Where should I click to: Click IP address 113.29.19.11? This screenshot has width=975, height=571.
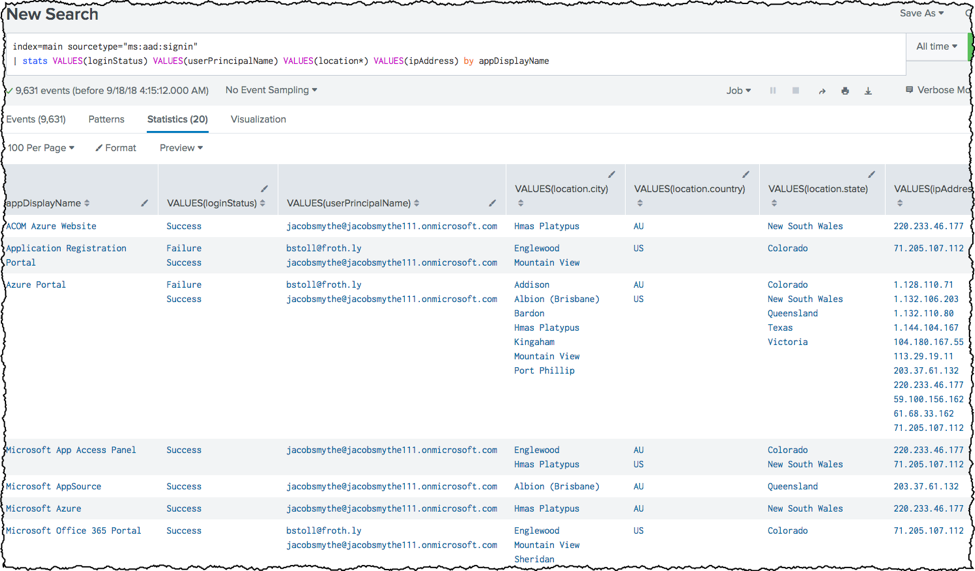[923, 356]
